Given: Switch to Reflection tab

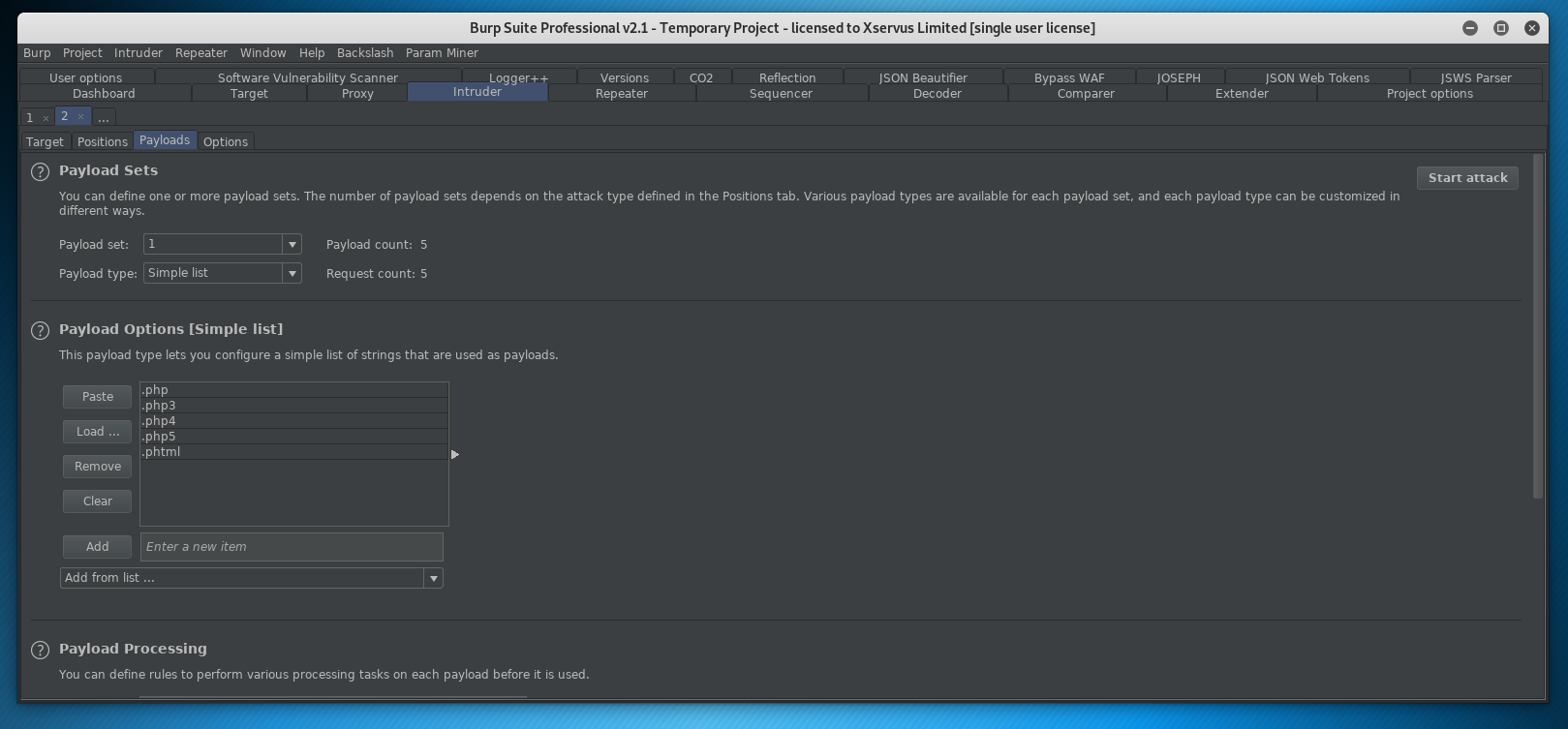Looking at the screenshot, I should 787,77.
